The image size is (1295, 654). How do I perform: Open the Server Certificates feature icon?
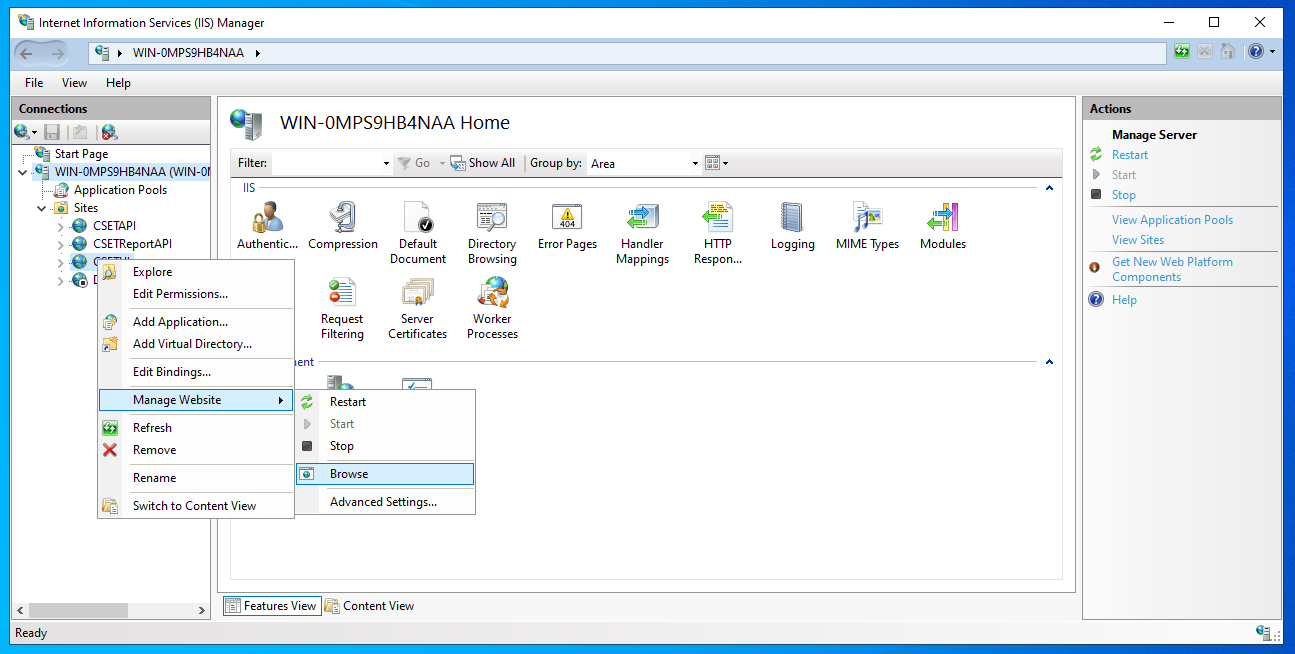pyautogui.click(x=418, y=308)
